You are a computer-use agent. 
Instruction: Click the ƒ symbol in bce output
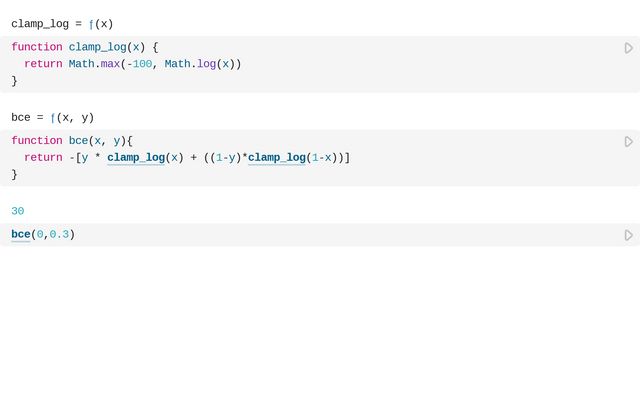pos(54,118)
